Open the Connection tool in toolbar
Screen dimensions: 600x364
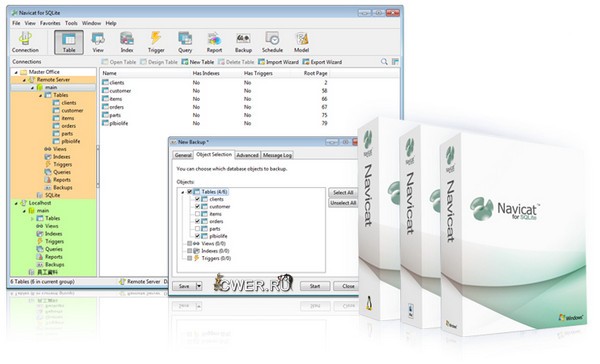(25, 42)
